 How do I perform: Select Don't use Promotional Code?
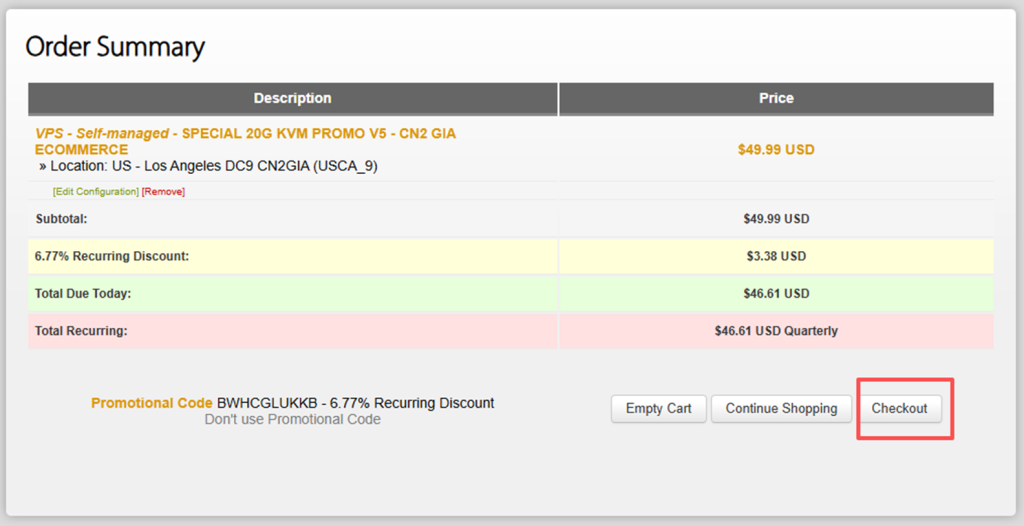point(292,420)
